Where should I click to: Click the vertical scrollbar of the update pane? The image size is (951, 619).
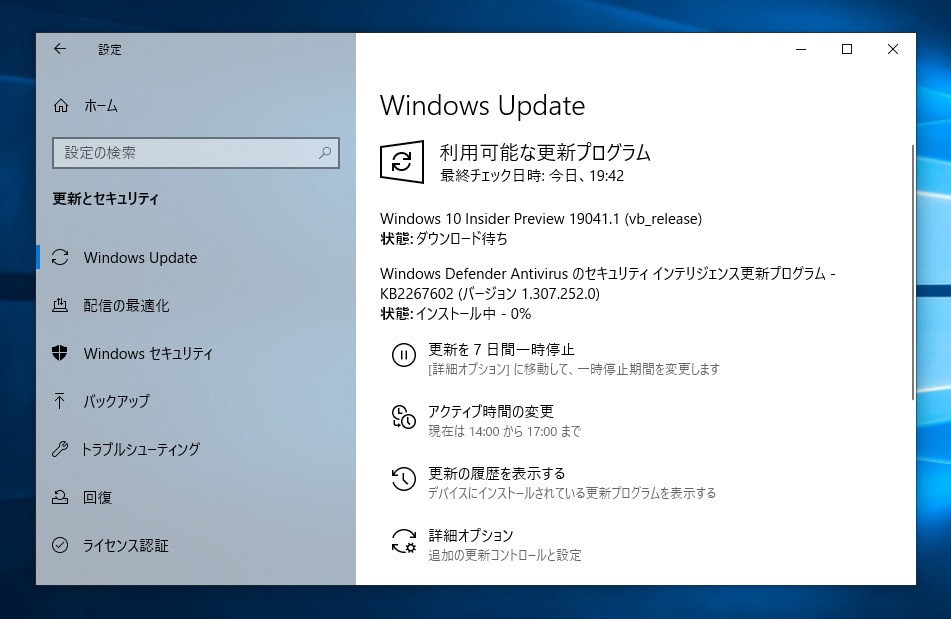[912, 272]
